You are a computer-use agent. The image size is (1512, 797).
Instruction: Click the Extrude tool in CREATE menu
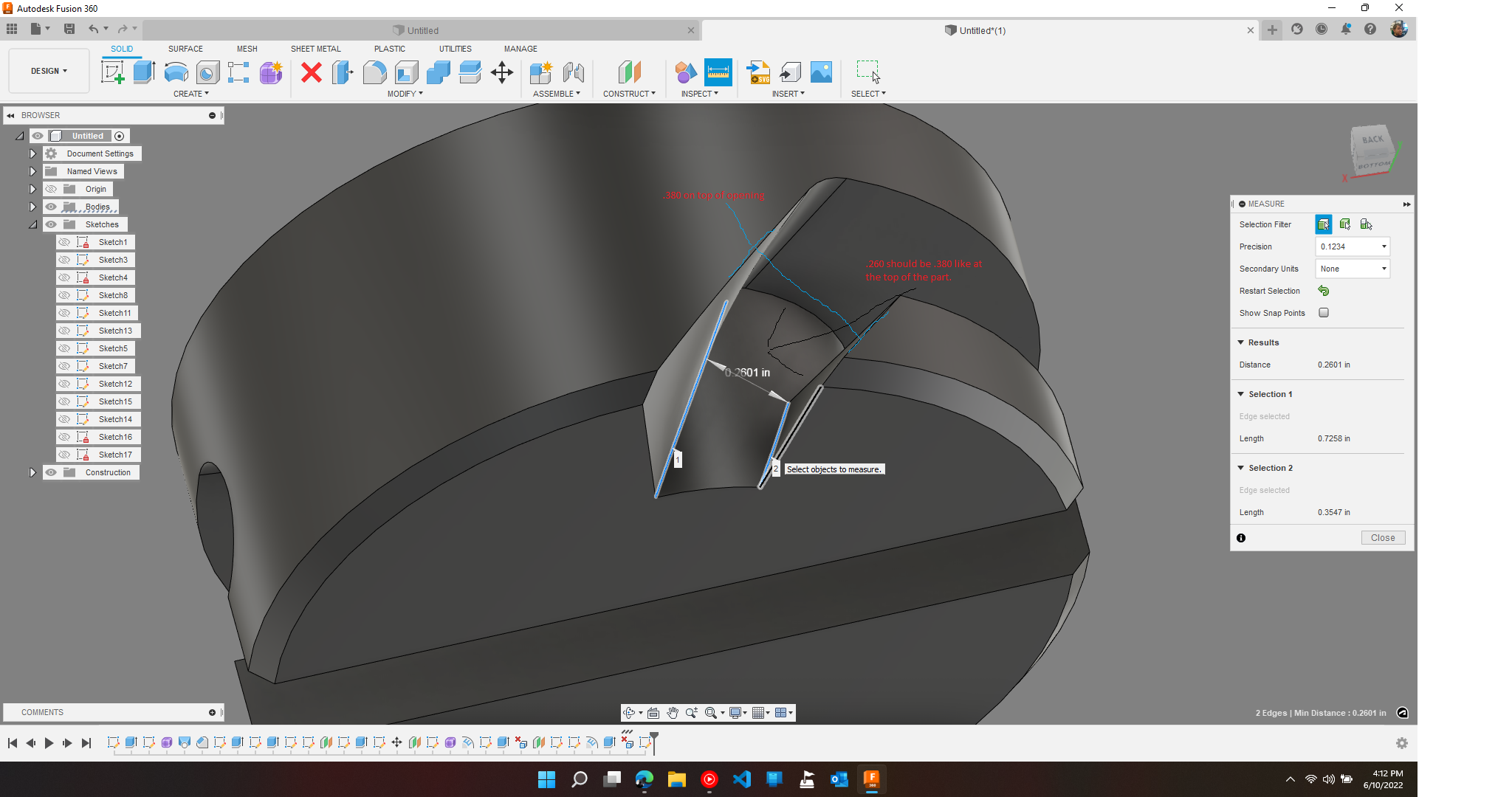(144, 72)
